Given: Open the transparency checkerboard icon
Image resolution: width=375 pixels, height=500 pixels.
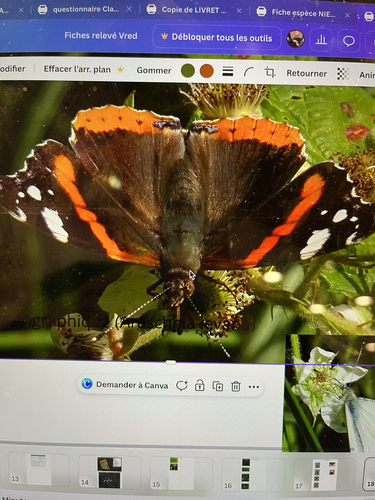Looking at the screenshot, I should coord(343,74).
